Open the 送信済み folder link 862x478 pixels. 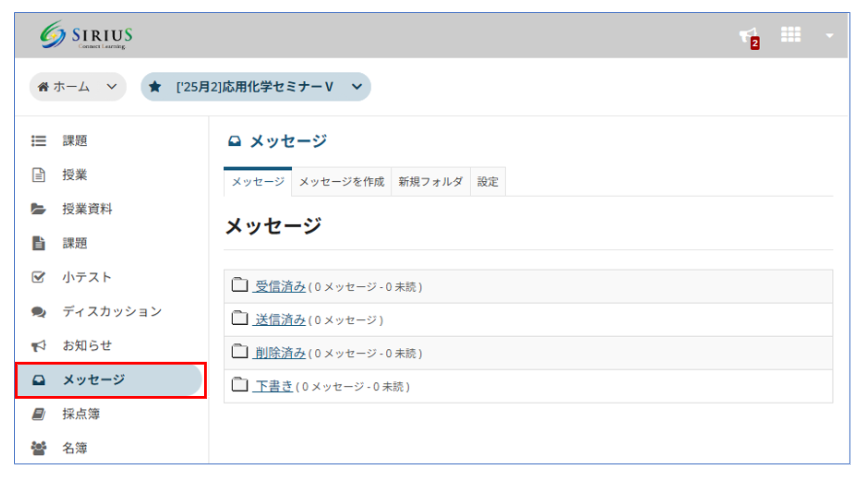point(280,319)
